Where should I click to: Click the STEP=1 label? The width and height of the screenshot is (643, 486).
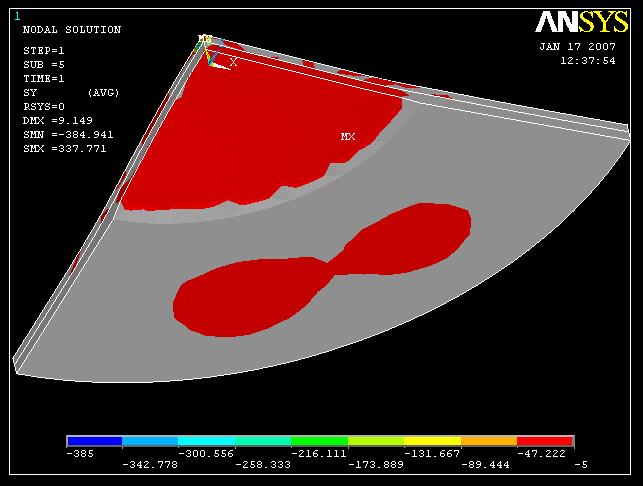coord(43,51)
